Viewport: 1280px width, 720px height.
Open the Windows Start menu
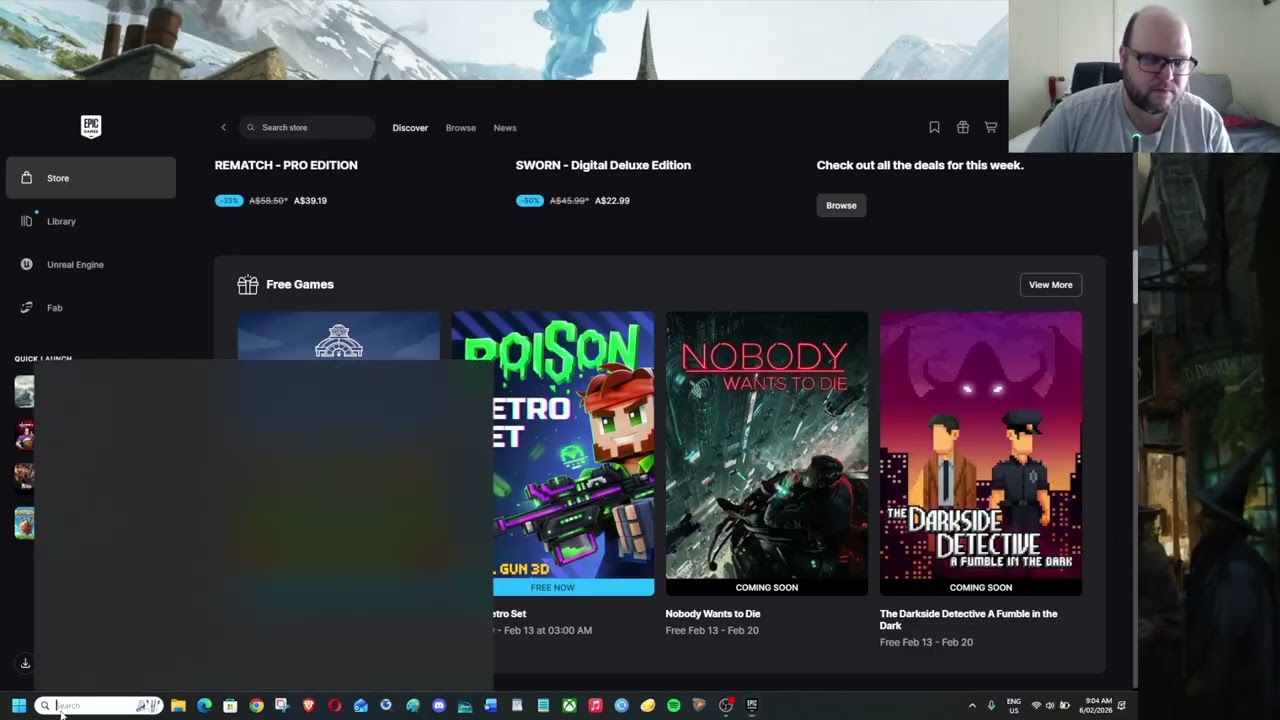(18, 706)
